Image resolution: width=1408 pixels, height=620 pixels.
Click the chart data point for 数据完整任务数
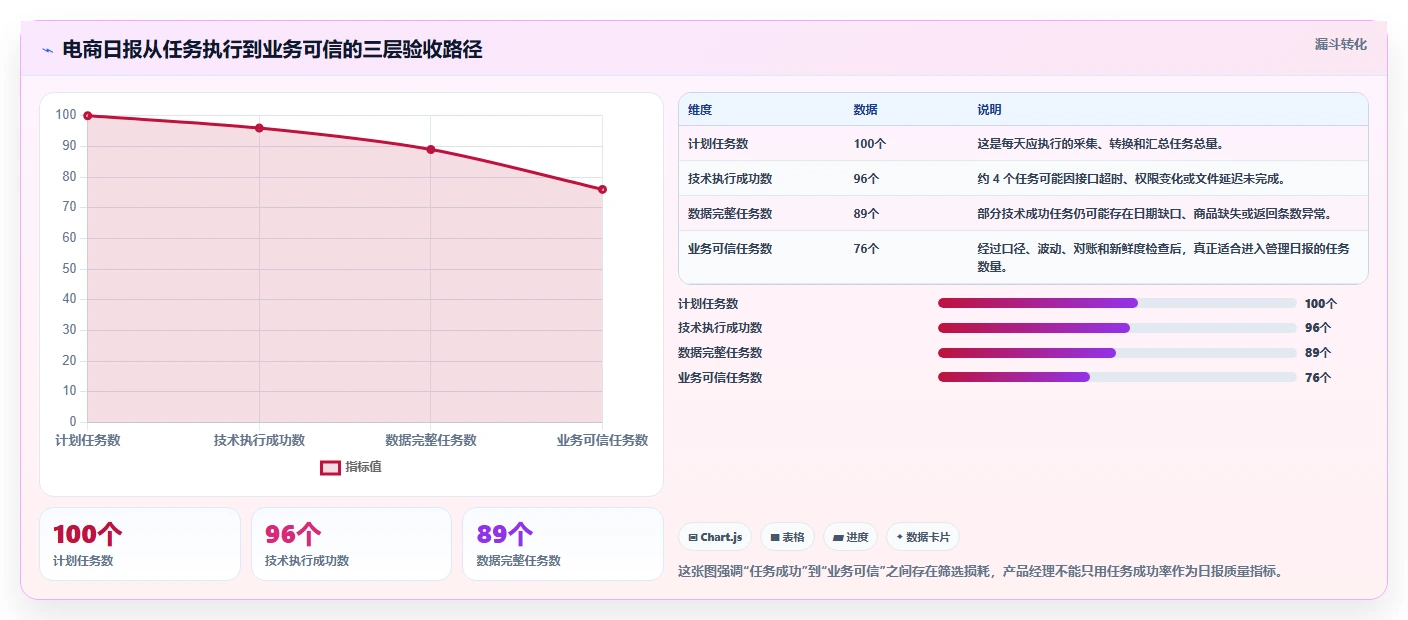(430, 149)
